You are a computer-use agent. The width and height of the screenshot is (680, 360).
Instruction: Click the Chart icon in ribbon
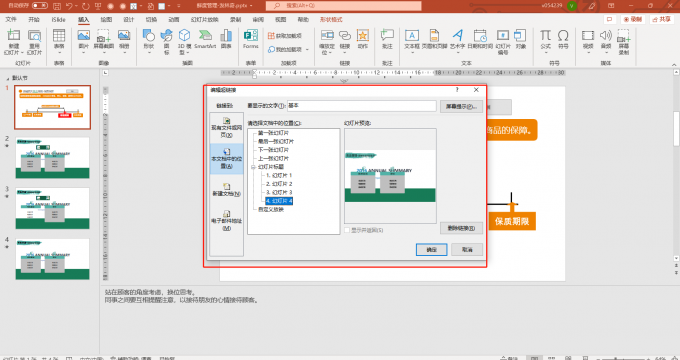coord(226,39)
